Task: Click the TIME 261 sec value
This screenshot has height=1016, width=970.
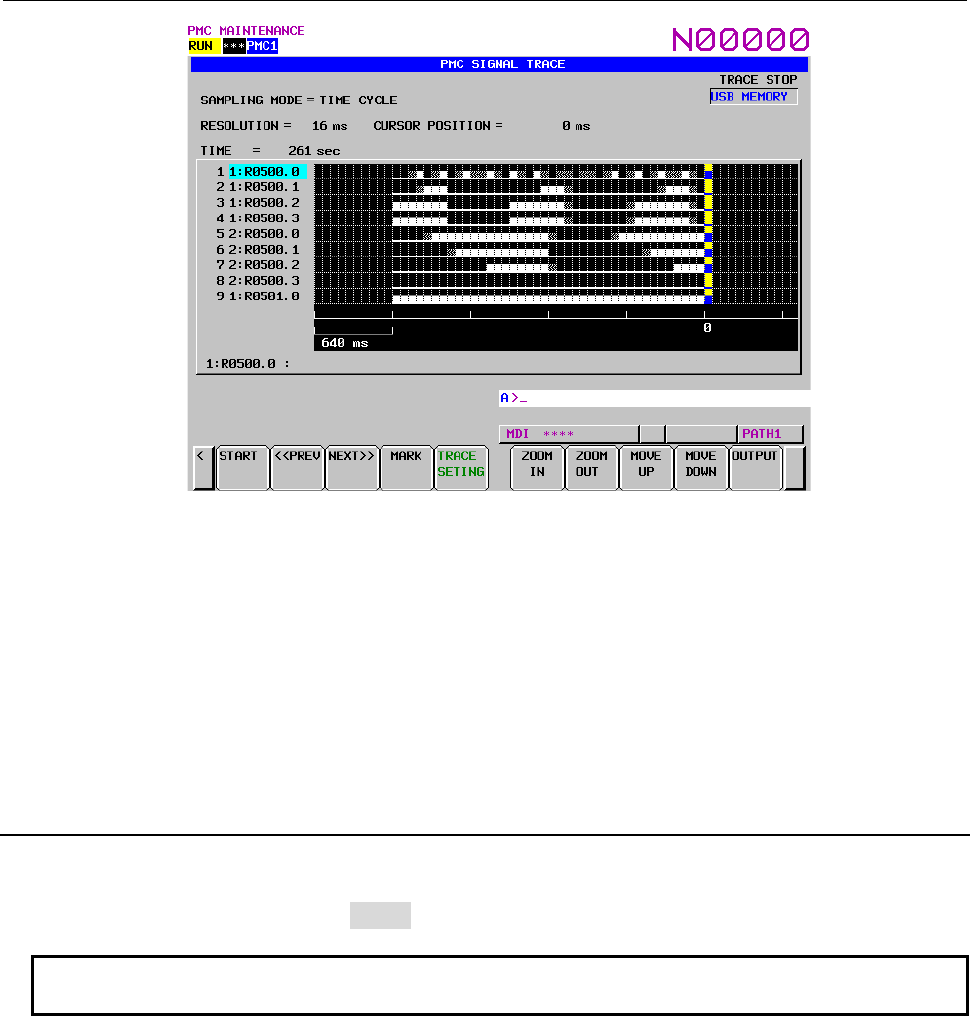Action: 314,151
